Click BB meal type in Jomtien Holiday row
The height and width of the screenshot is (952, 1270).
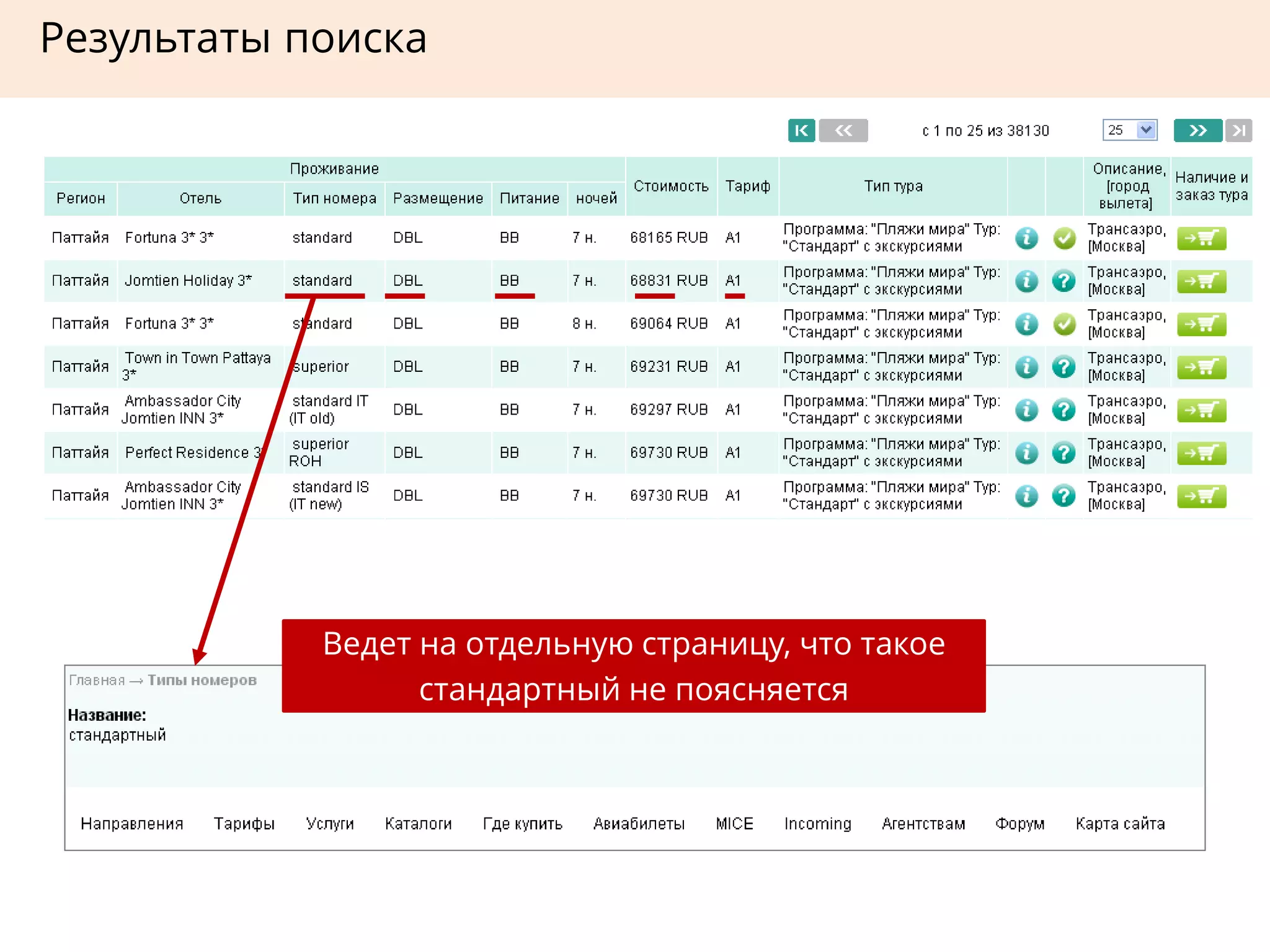click(509, 281)
